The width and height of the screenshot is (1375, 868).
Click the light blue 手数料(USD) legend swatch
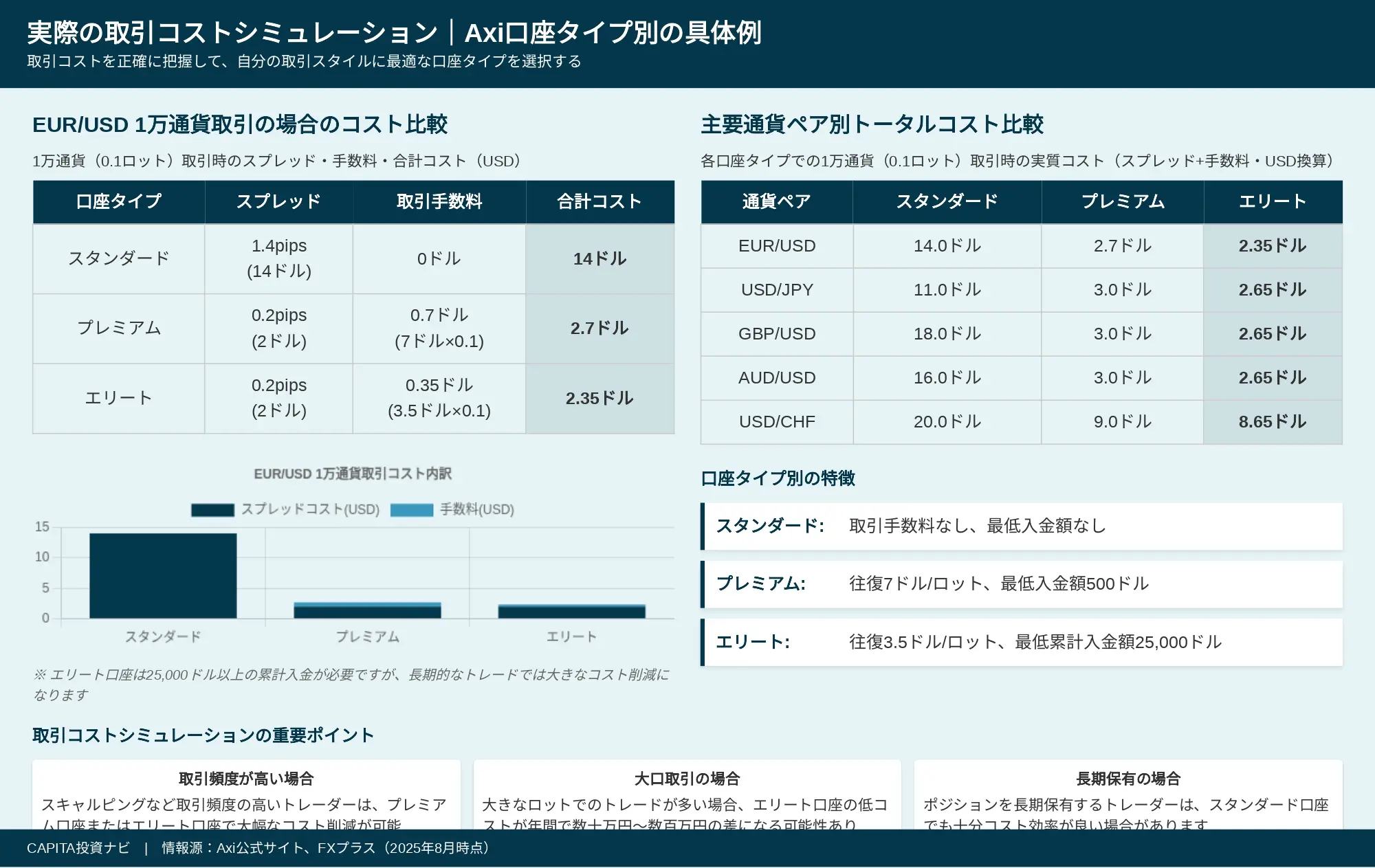(412, 510)
